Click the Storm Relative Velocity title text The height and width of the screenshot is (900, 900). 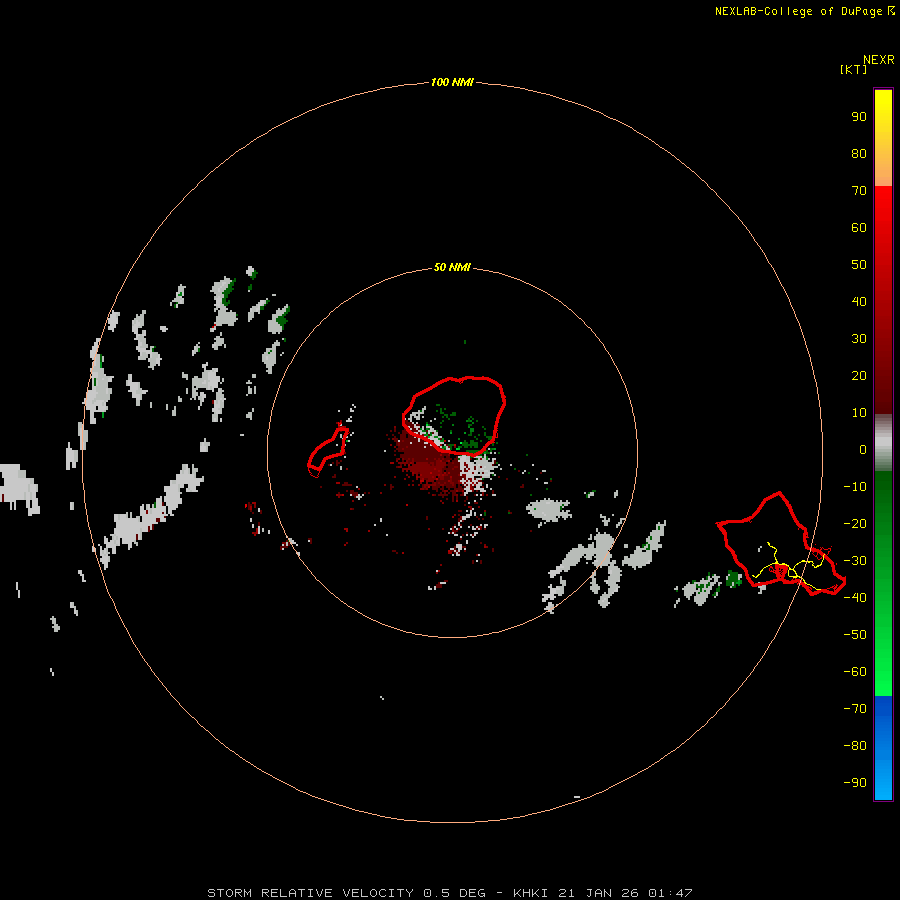310,893
